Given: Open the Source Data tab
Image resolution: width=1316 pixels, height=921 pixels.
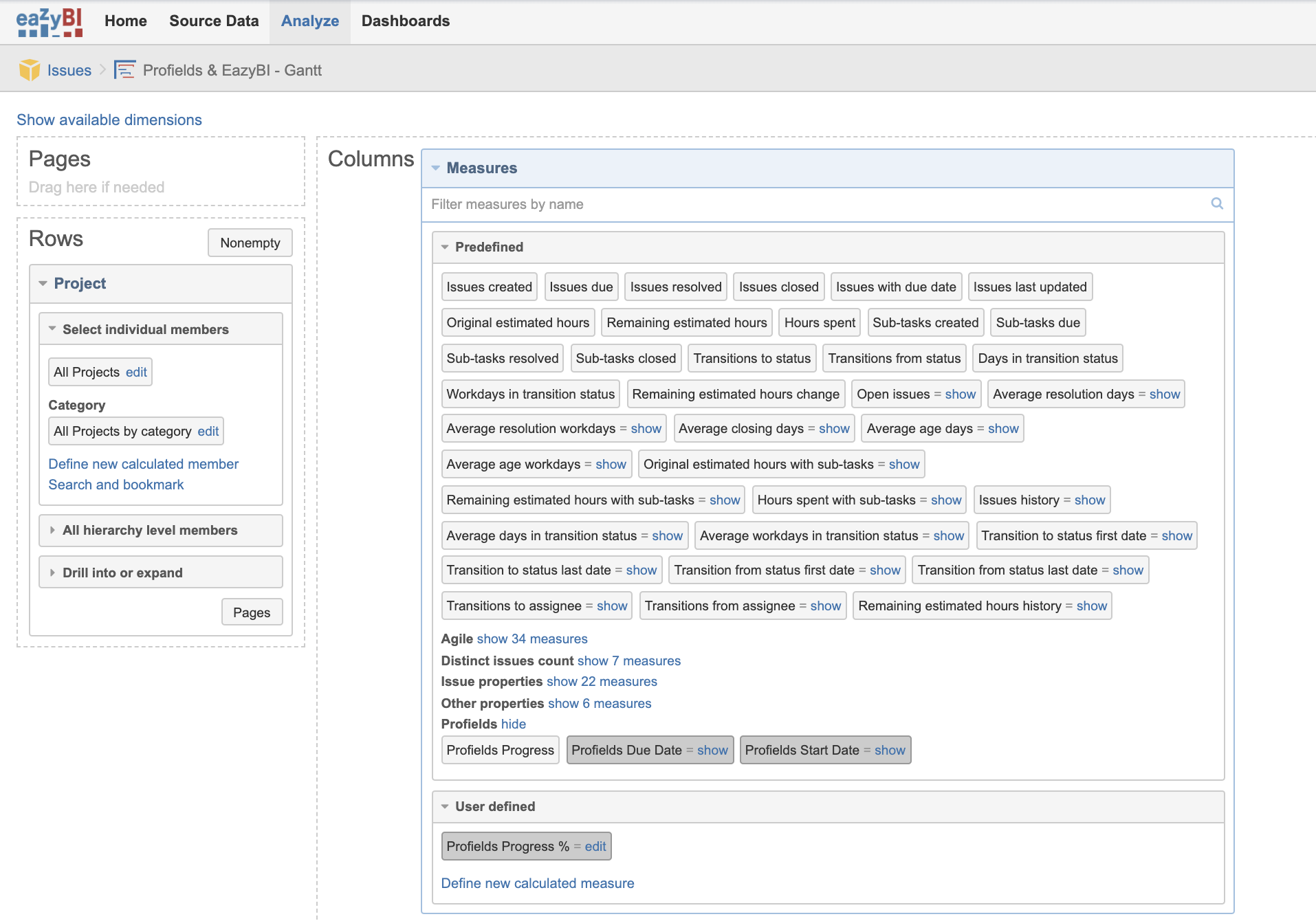Looking at the screenshot, I should (x=213, y=21).
